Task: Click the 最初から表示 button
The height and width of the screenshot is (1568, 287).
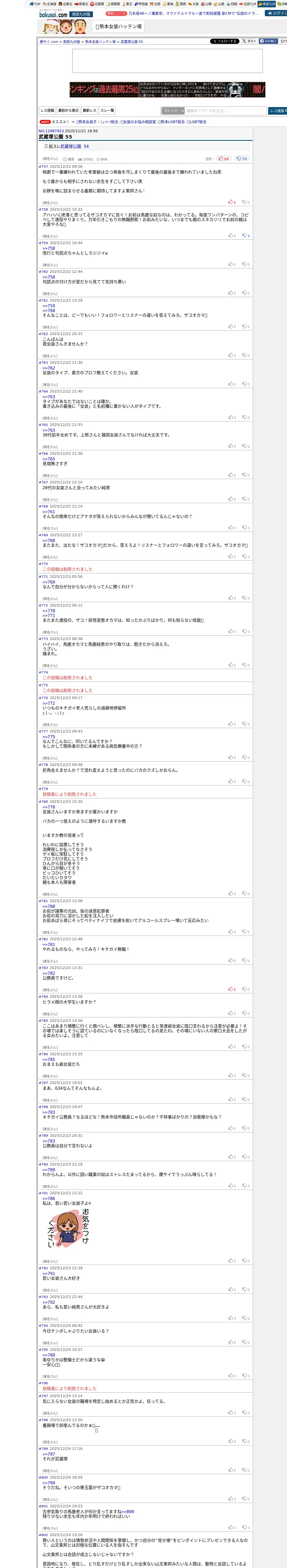Action: [x=68, y=111]
